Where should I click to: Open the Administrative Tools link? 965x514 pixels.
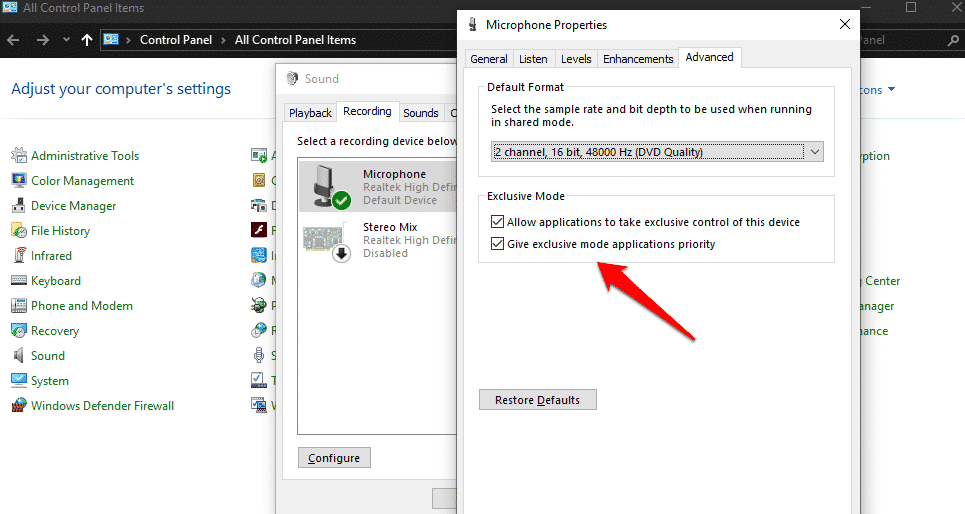point(85,156)
